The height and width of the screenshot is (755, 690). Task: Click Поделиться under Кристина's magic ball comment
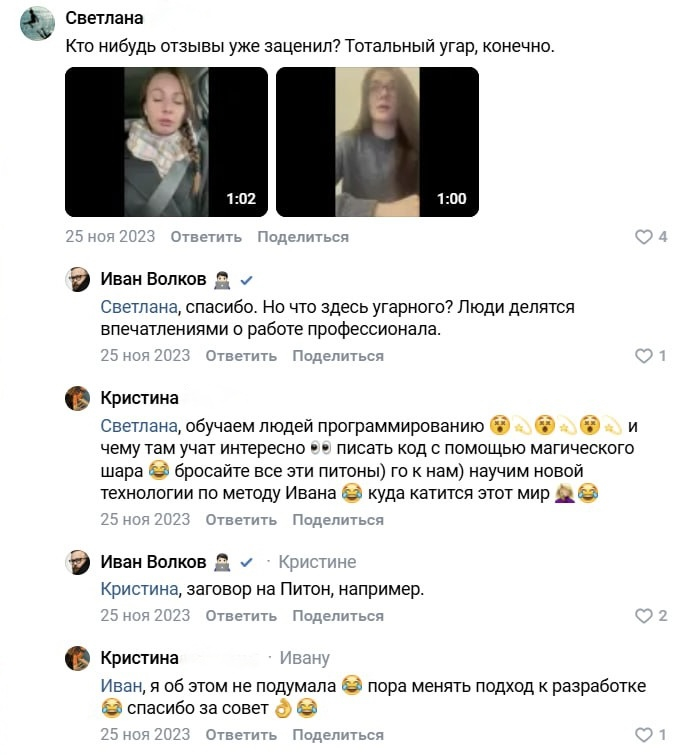coord(338,520)
